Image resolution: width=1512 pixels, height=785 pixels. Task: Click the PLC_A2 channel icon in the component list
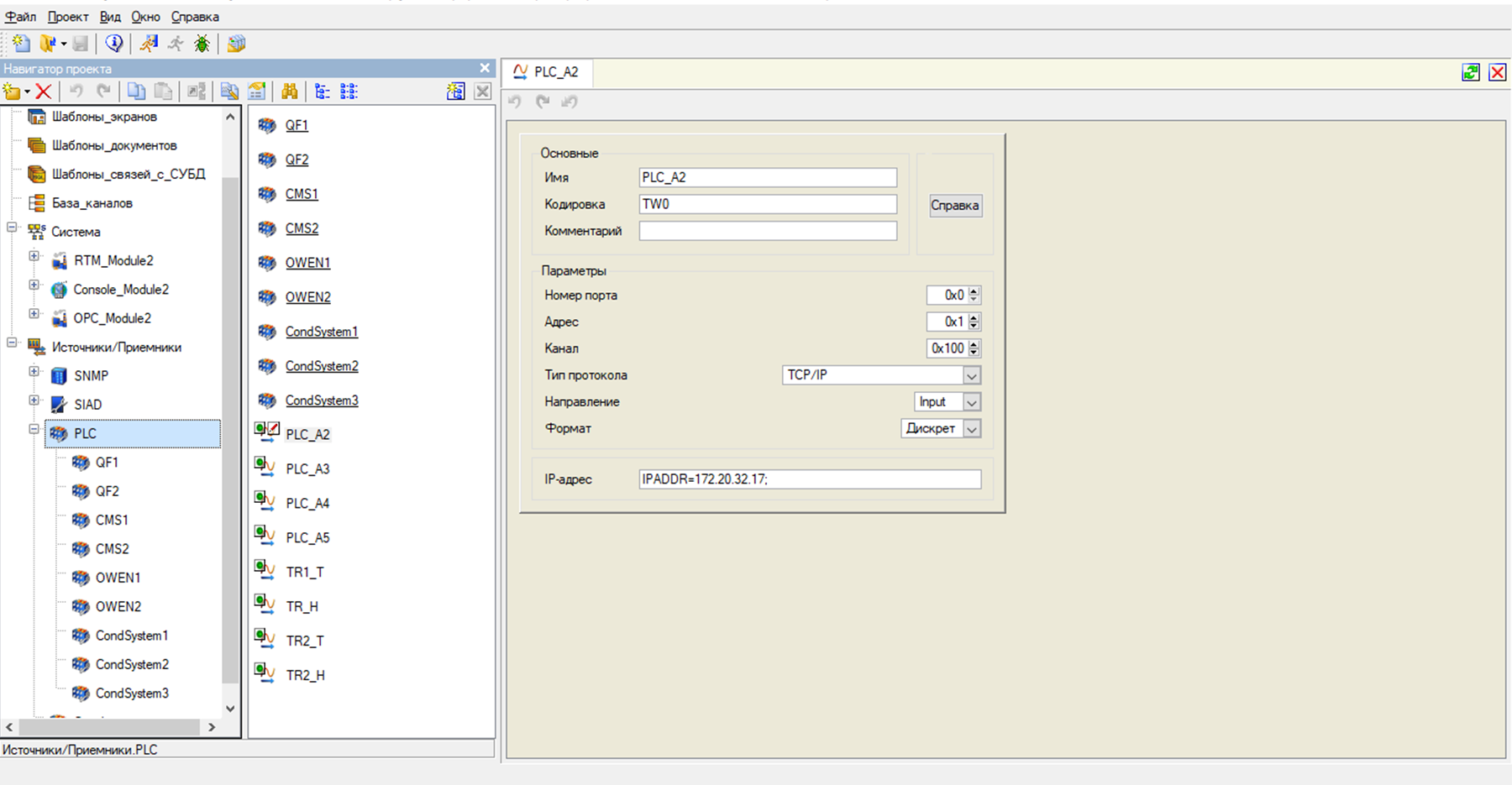coord(267,433)
